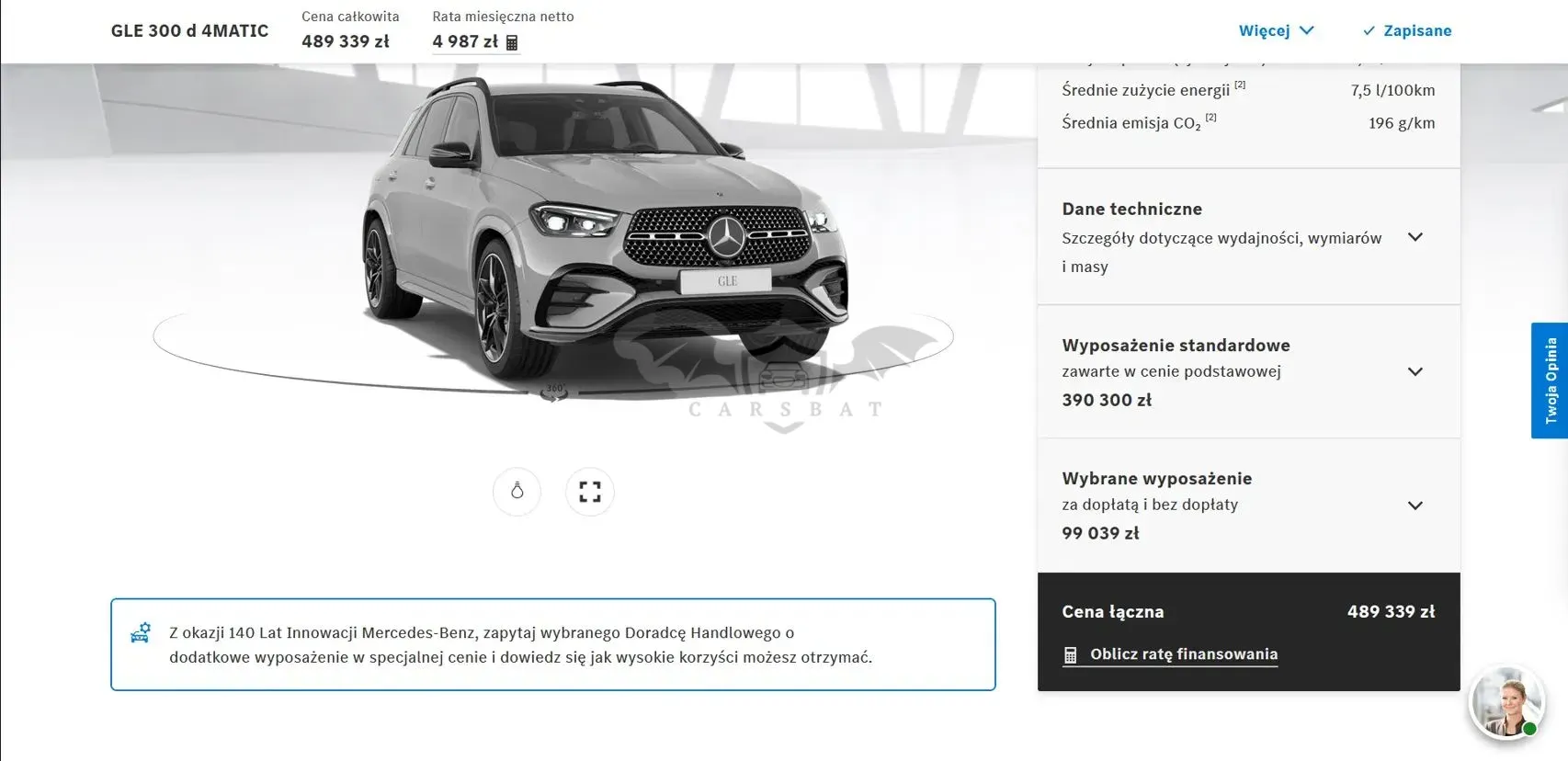The image size is (1568, 761).
Task: Click footnote [2] next to Średnia emisja CO₂
Action: coord(1211,118)
